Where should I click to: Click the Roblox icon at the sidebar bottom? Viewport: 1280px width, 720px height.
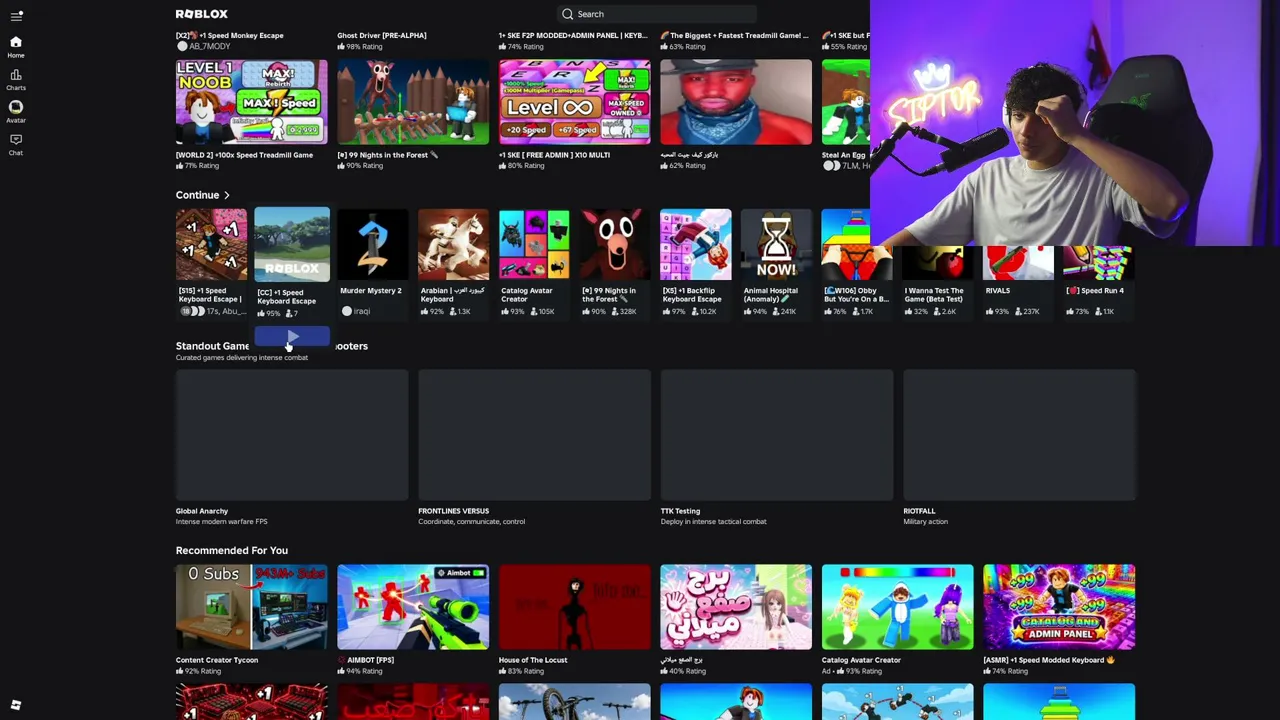16,705
